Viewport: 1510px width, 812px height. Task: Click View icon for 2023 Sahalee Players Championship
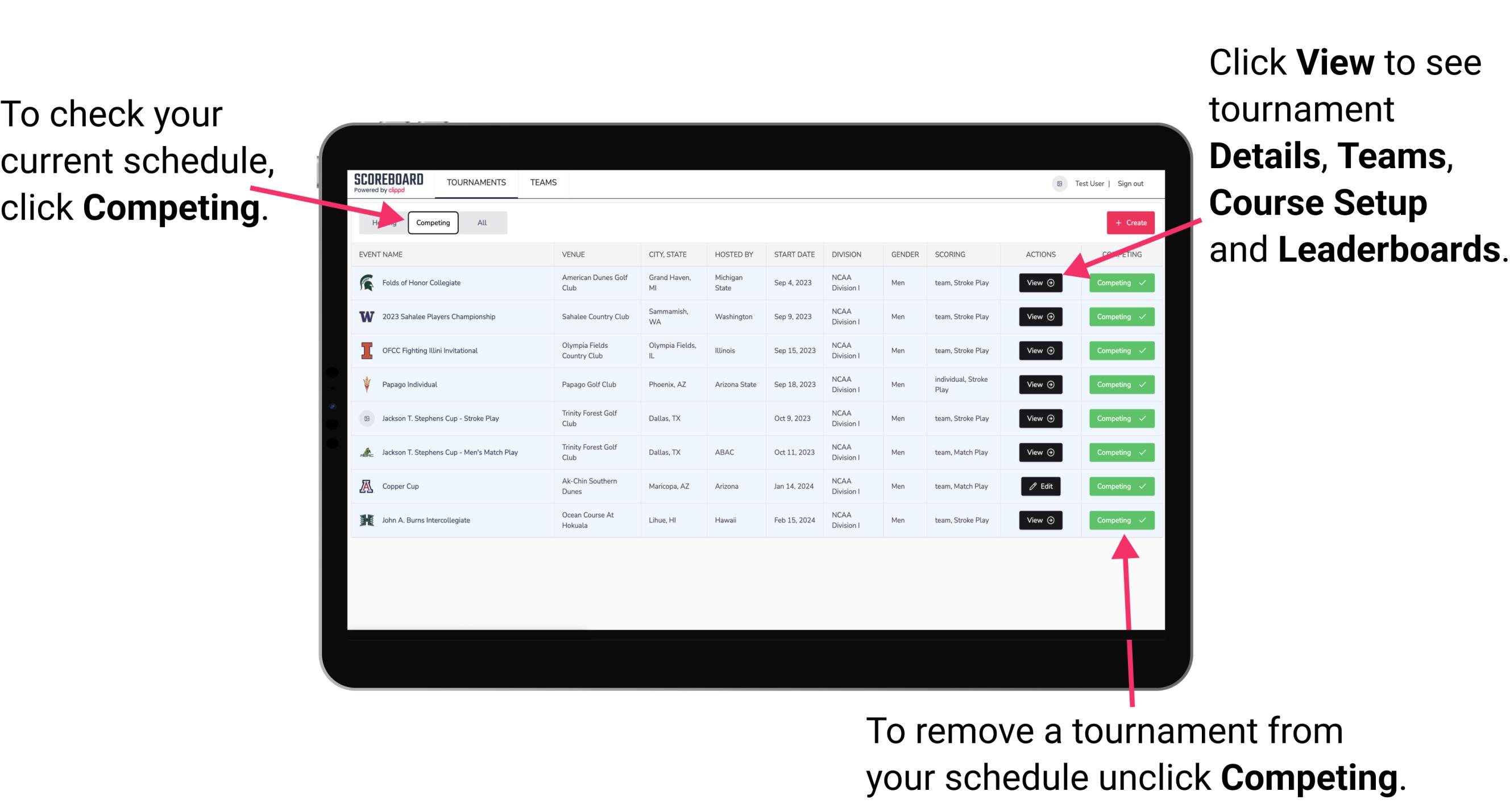pos(1040,316)
